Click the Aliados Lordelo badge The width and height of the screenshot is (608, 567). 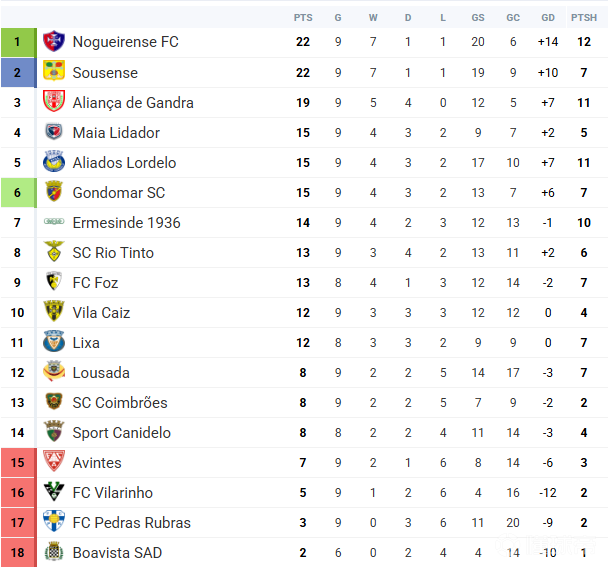(x=54, y=162)
